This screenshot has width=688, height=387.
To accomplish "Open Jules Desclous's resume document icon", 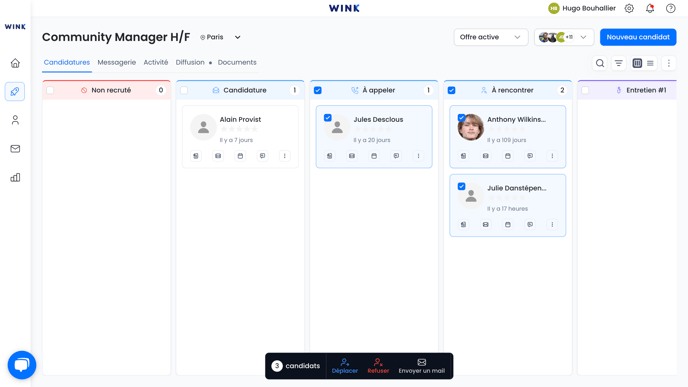I will point(330,156).
